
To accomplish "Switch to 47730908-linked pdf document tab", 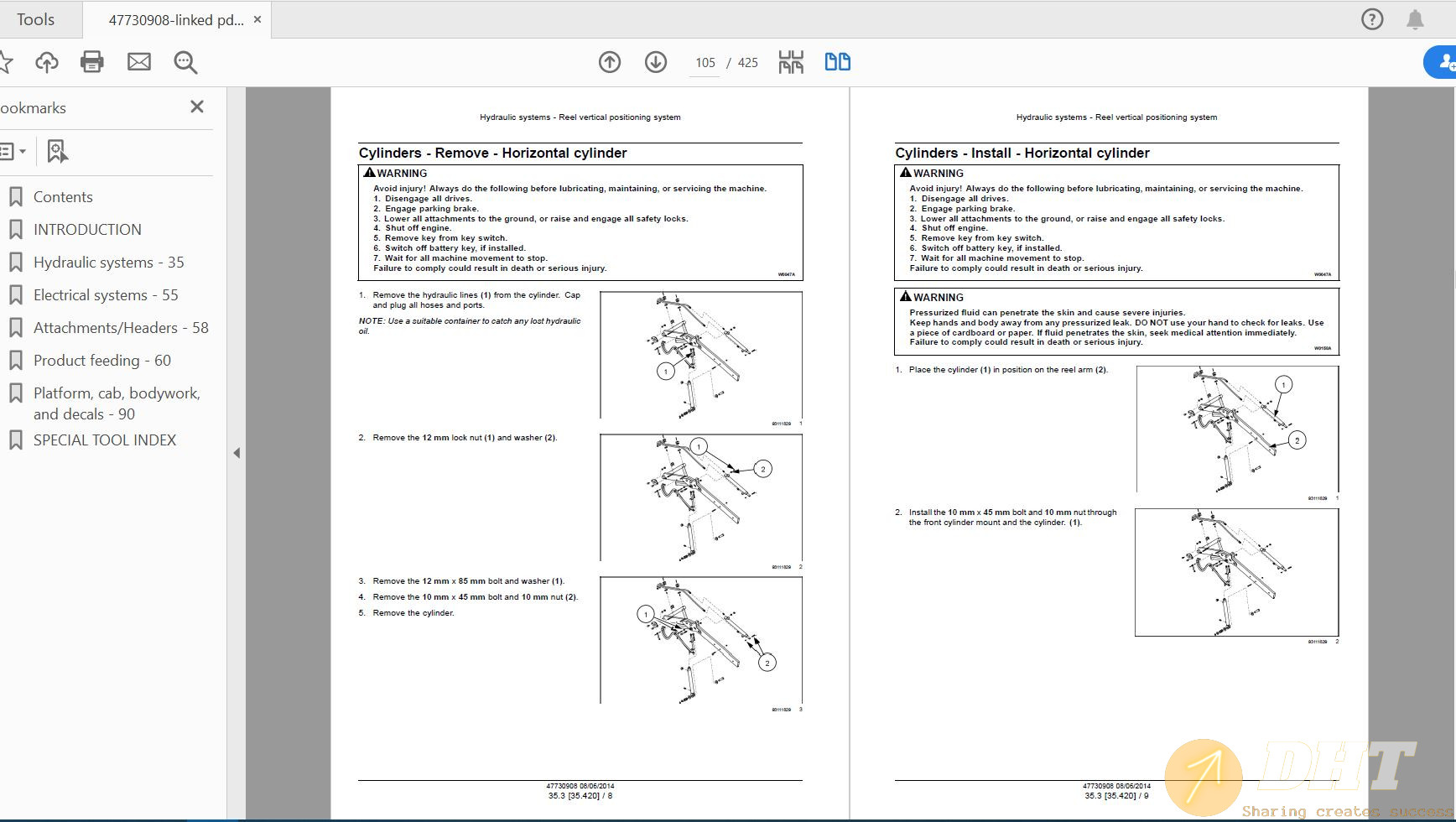I will pos(175,20).
